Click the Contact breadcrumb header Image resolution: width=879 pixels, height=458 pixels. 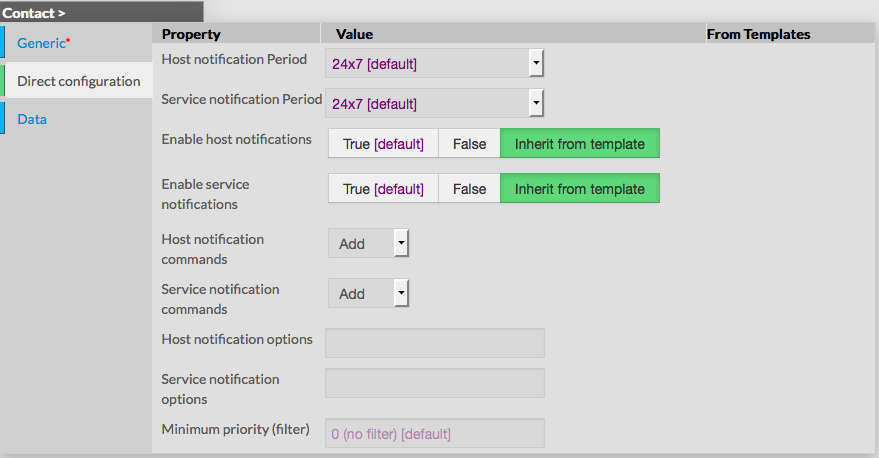click(34, 13)
